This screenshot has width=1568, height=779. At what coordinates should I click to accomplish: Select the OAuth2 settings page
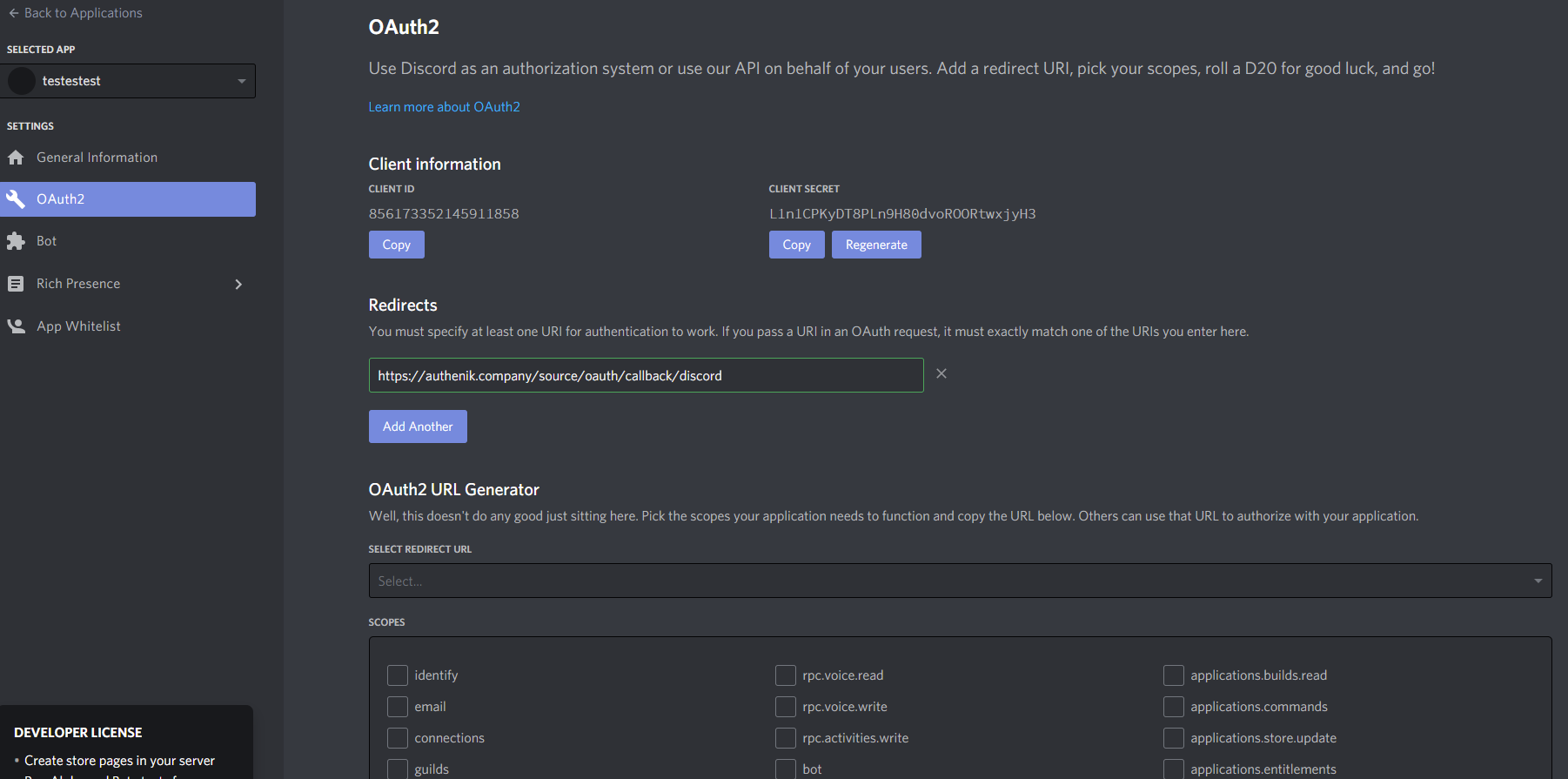click(128, 199)
